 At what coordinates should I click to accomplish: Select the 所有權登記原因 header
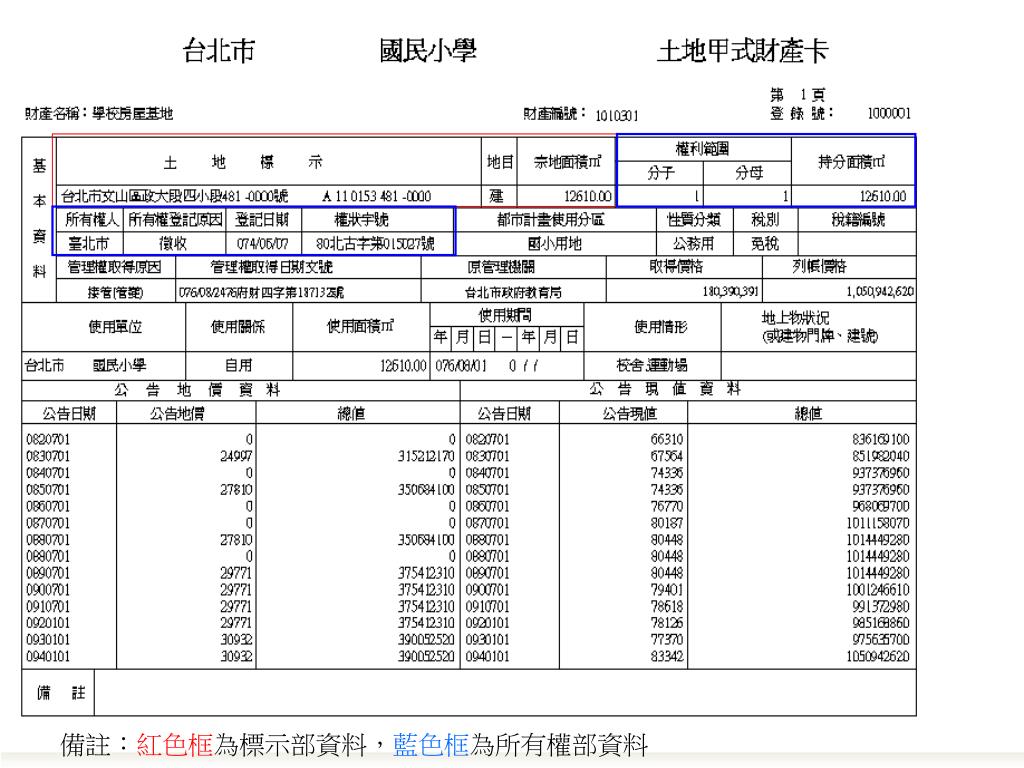174,219
